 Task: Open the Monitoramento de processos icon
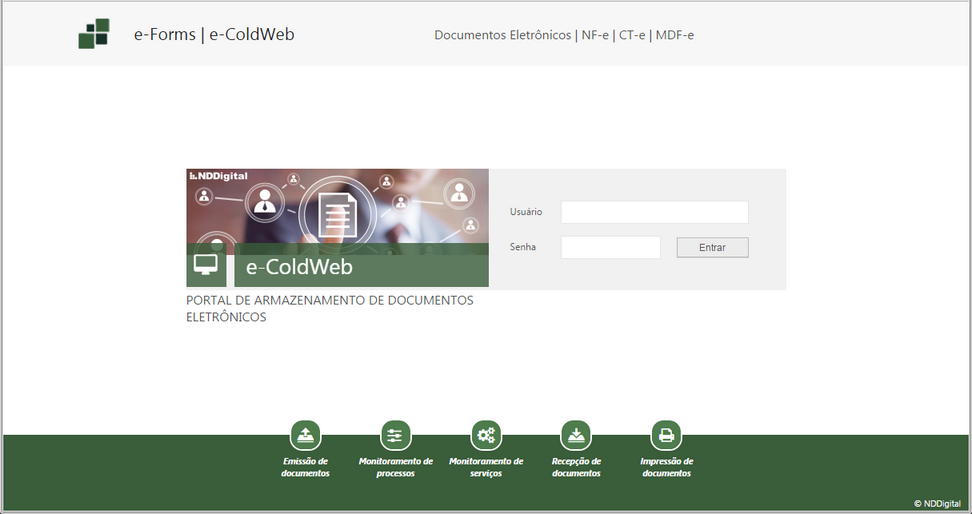click(395, 435)
